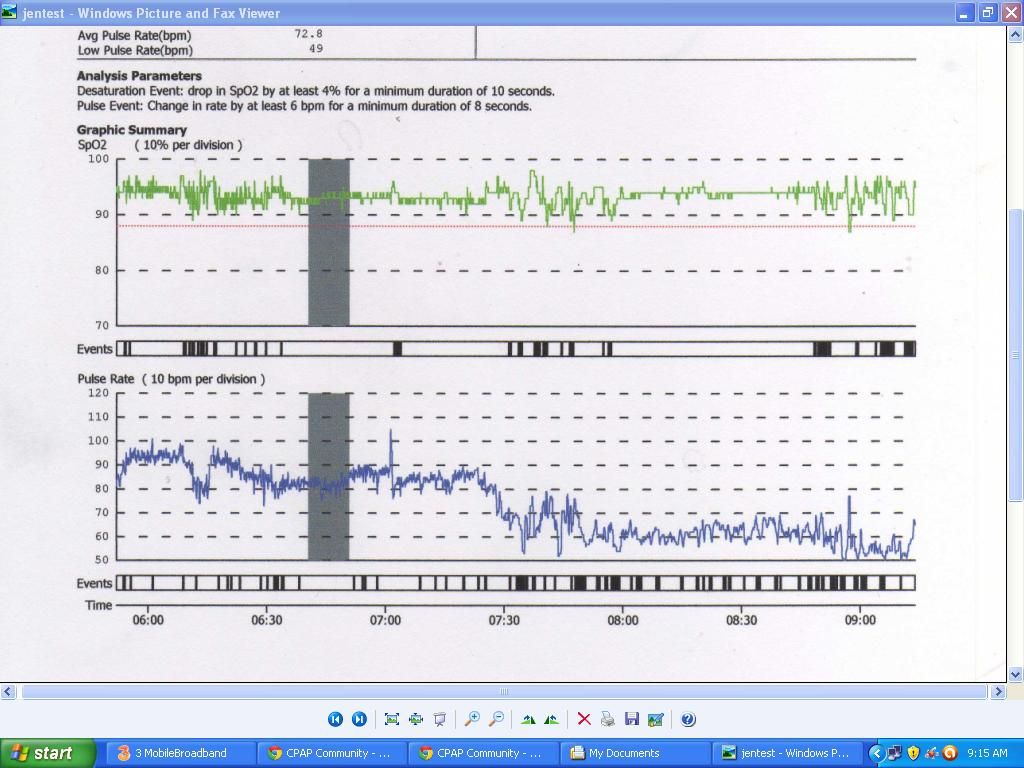The width and height of the screenshot is (1024, 768).
Task: Click the network connection tray icon
Action: (894, 753)
